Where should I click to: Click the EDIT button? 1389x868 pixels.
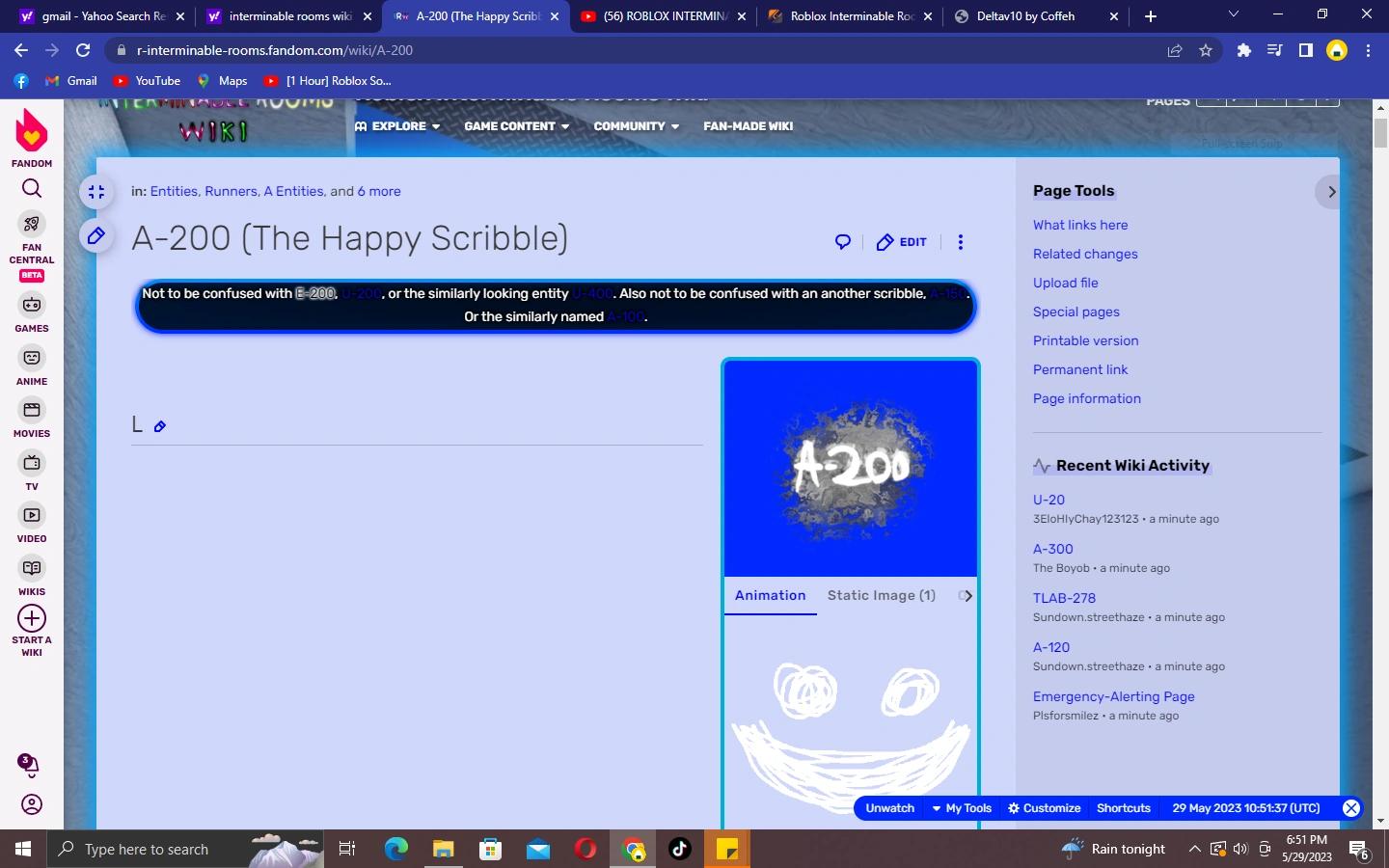click(x=902, y=242)
